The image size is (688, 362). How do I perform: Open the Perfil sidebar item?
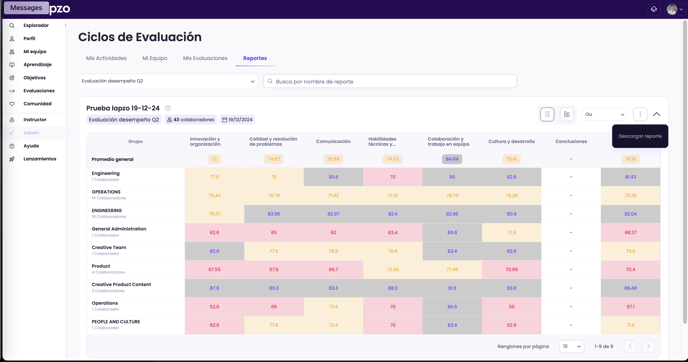point(30,39)
